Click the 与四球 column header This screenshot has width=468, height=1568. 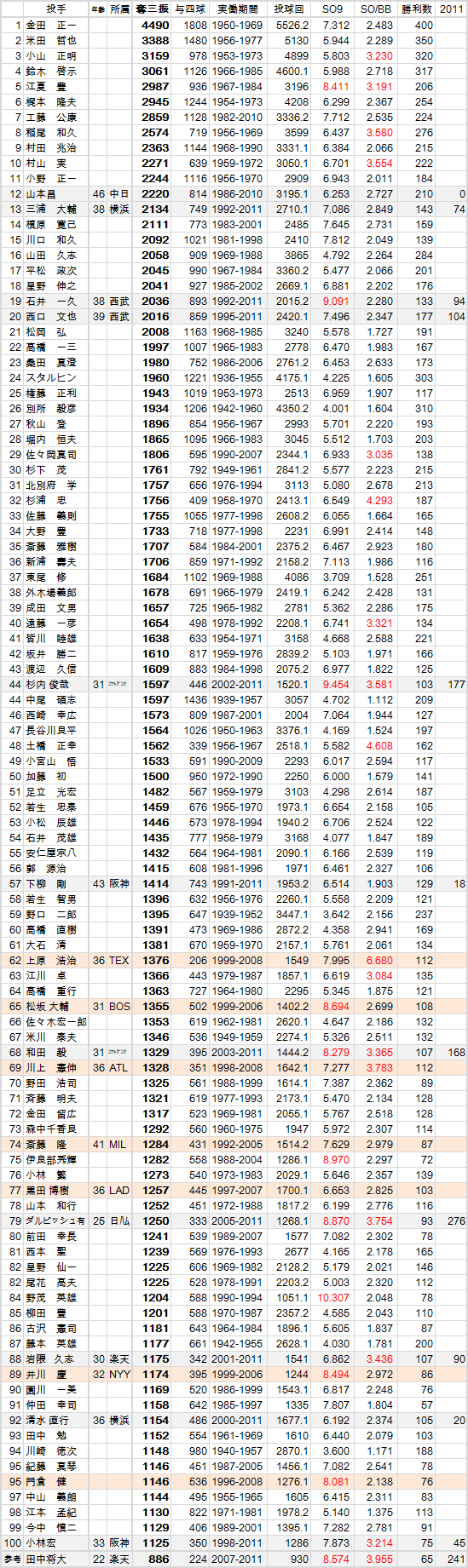[191, 9]
